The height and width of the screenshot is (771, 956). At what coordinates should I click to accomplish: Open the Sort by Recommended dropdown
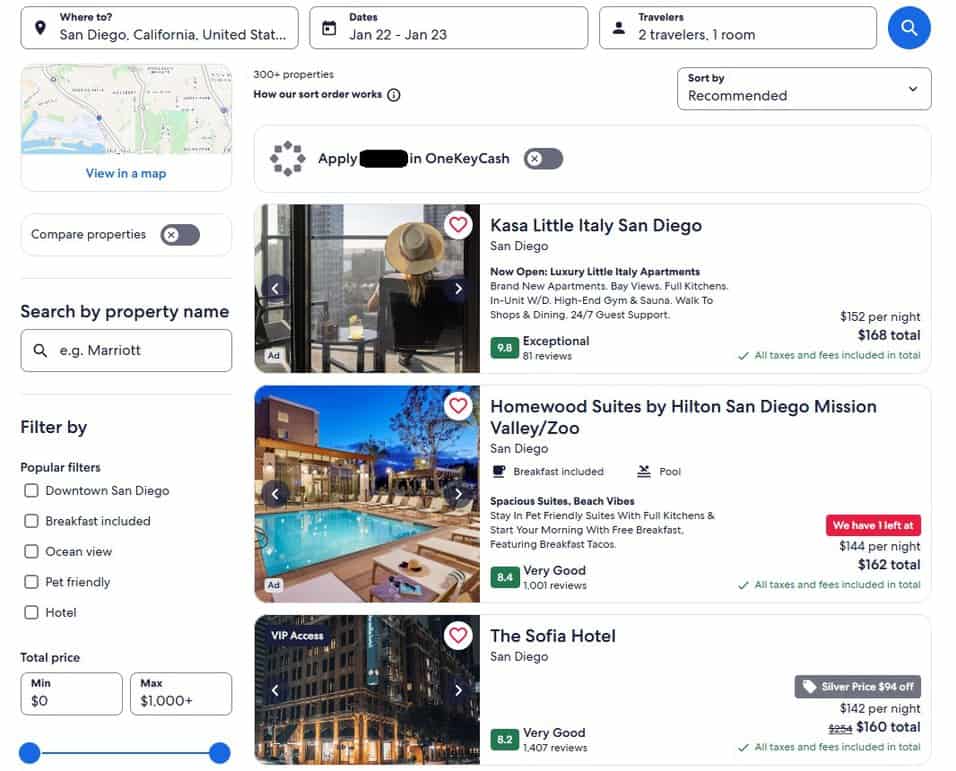[x=804, y=88]
